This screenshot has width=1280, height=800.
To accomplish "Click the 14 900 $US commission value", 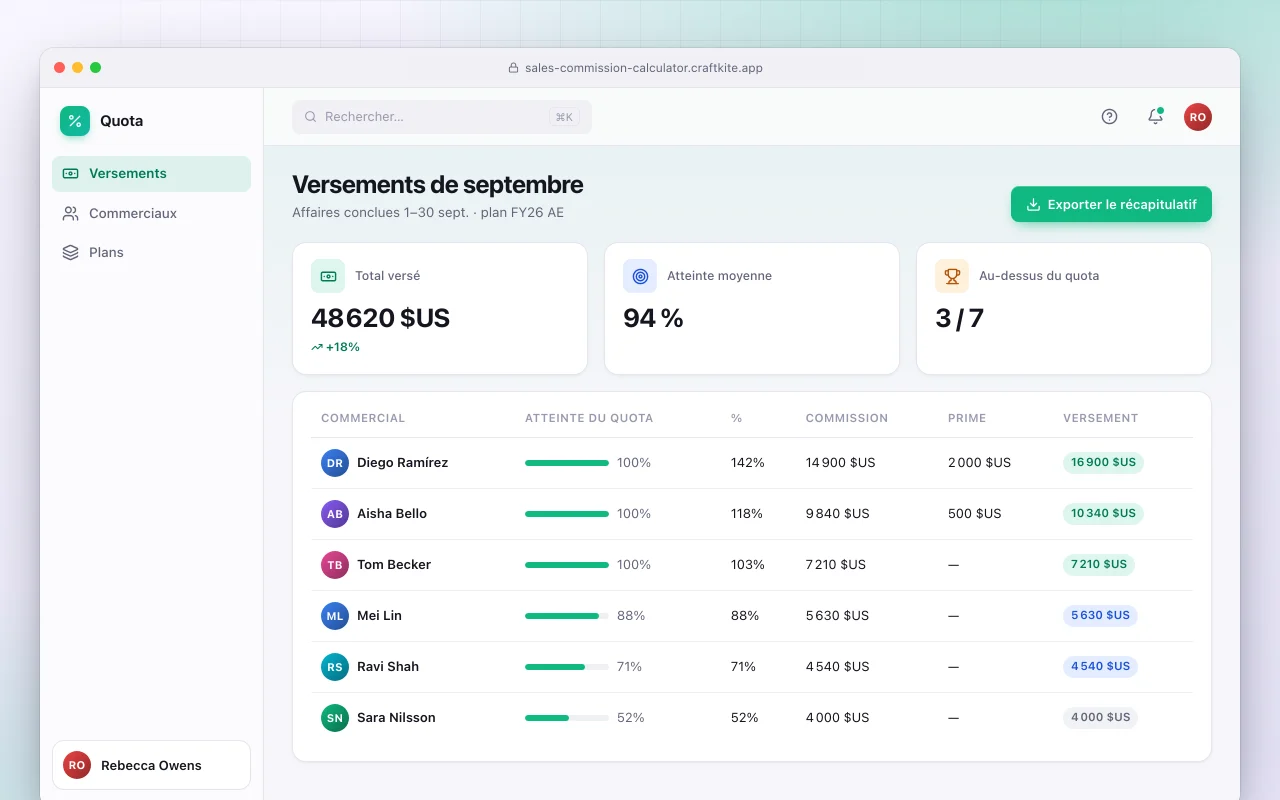I will coord(840,463).
